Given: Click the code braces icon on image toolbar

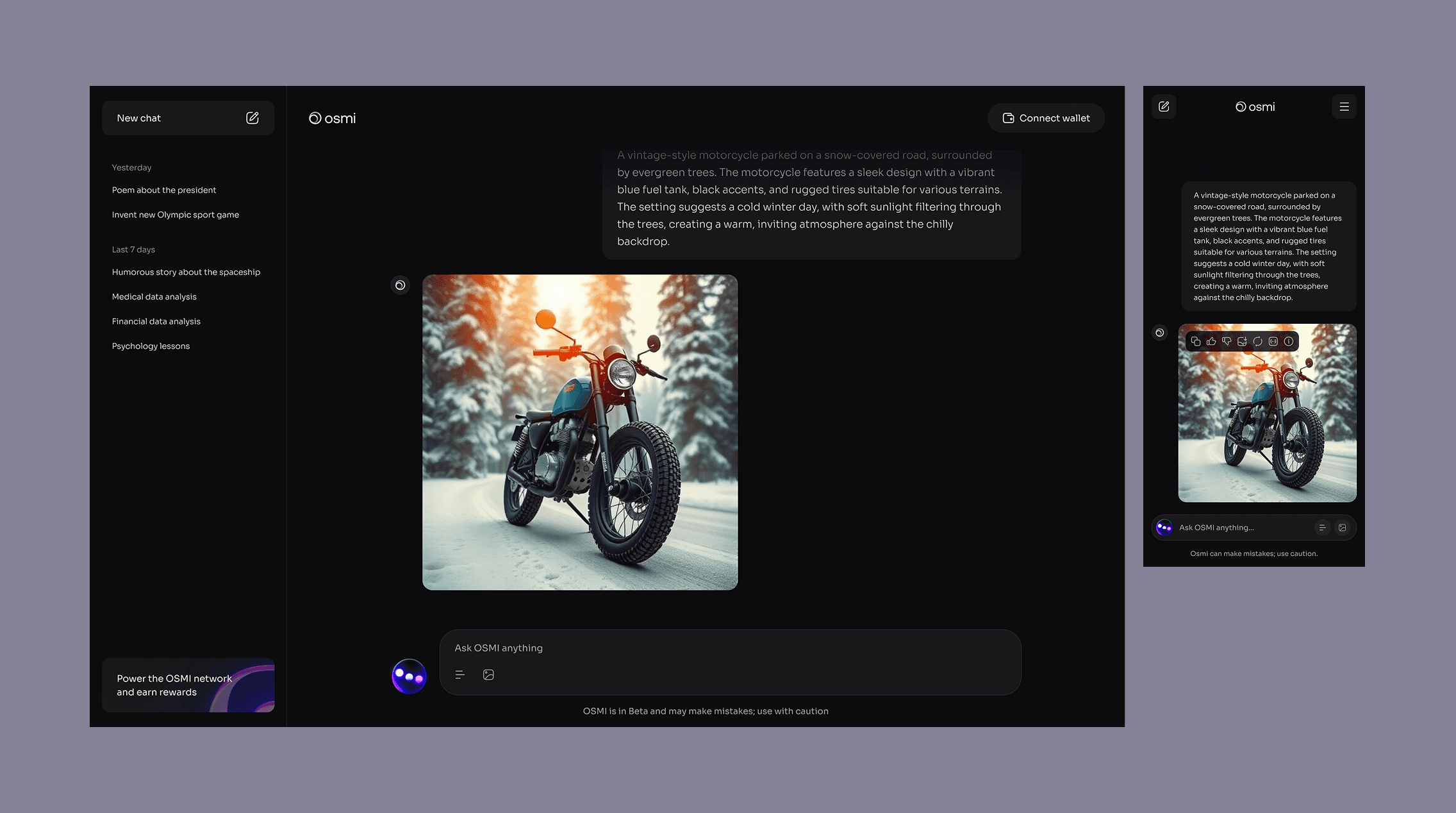Looking at the screenshot, I should point(1273,342).
